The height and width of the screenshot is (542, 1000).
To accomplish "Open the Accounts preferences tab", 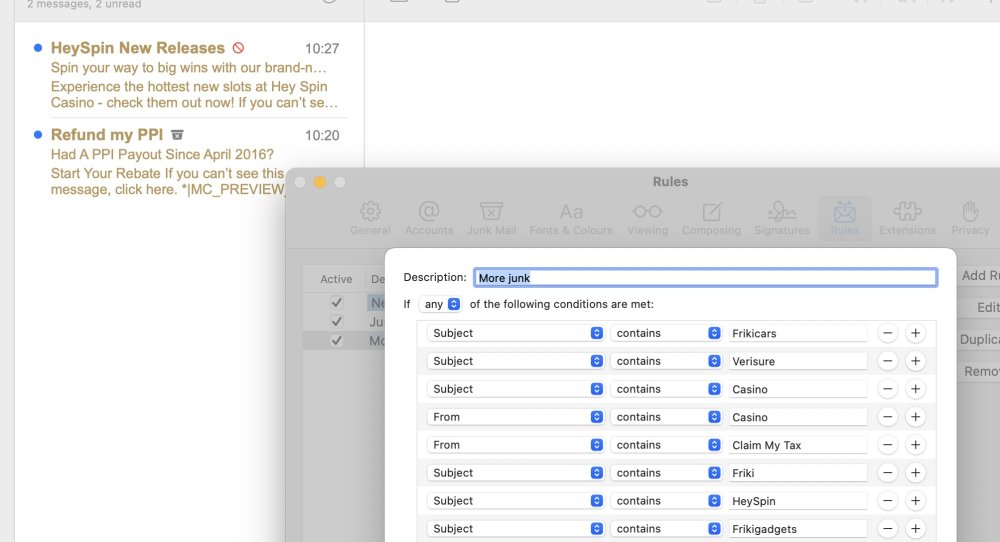I will pos(429,218).
